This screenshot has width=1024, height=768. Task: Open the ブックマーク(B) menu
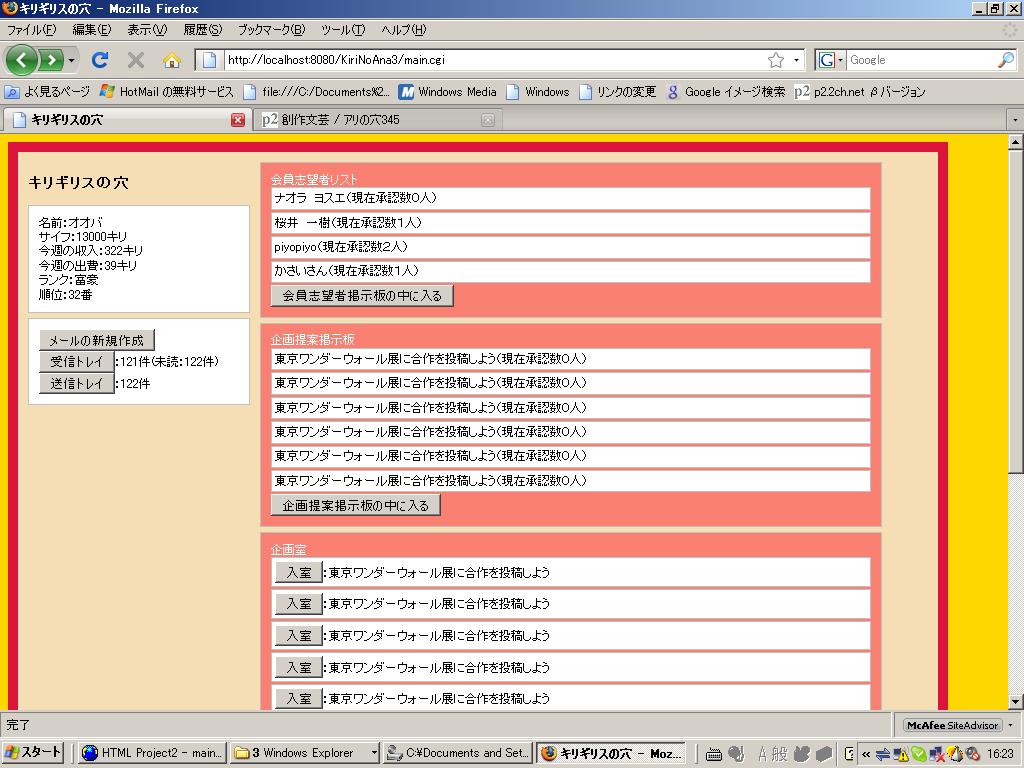[x=271, y=29]
